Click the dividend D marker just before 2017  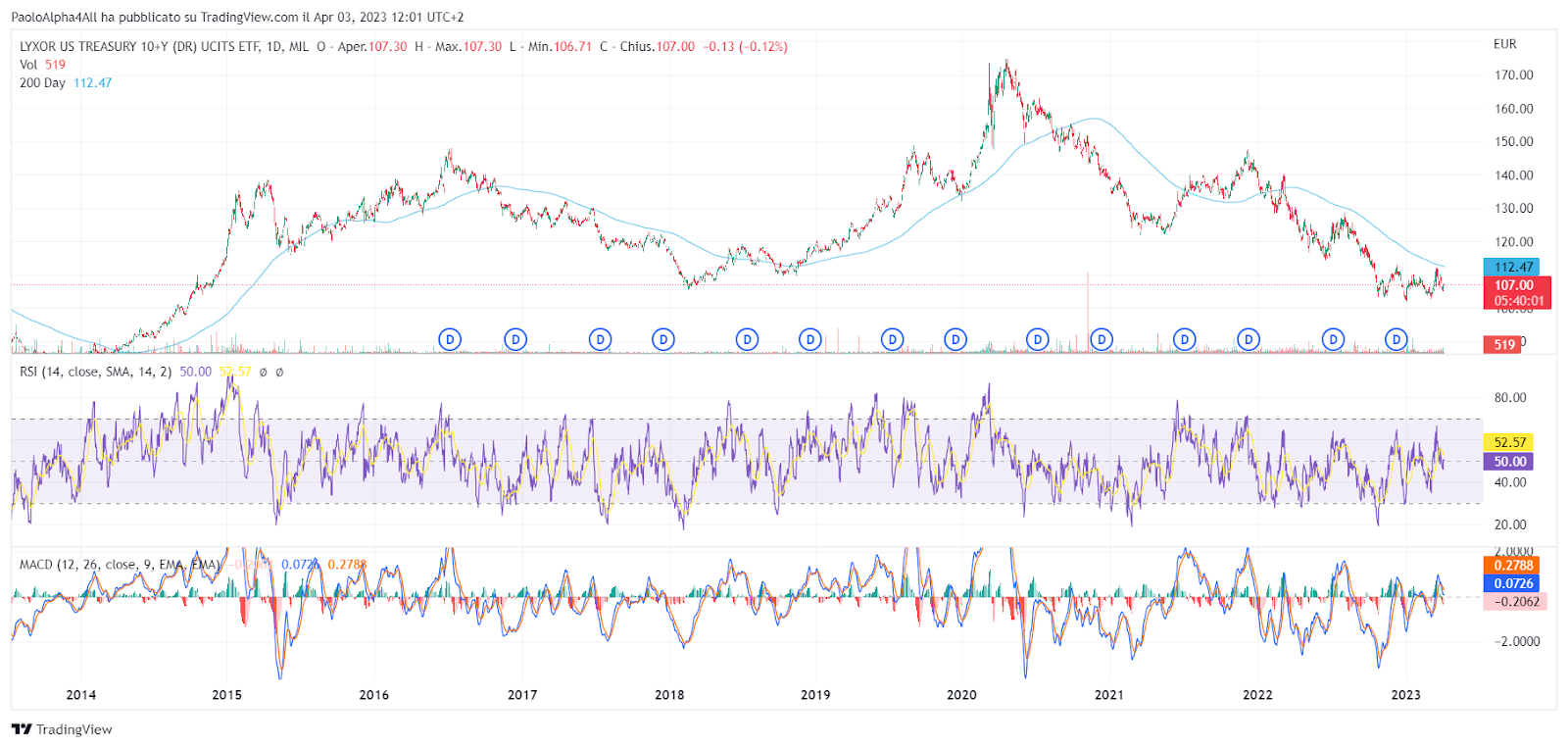click(515, 340)
